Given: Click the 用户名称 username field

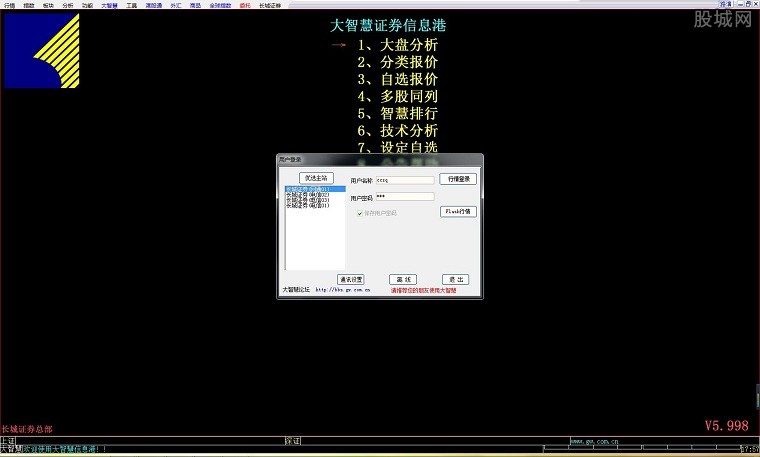Looking at the screenshot, I should [404, 180].
